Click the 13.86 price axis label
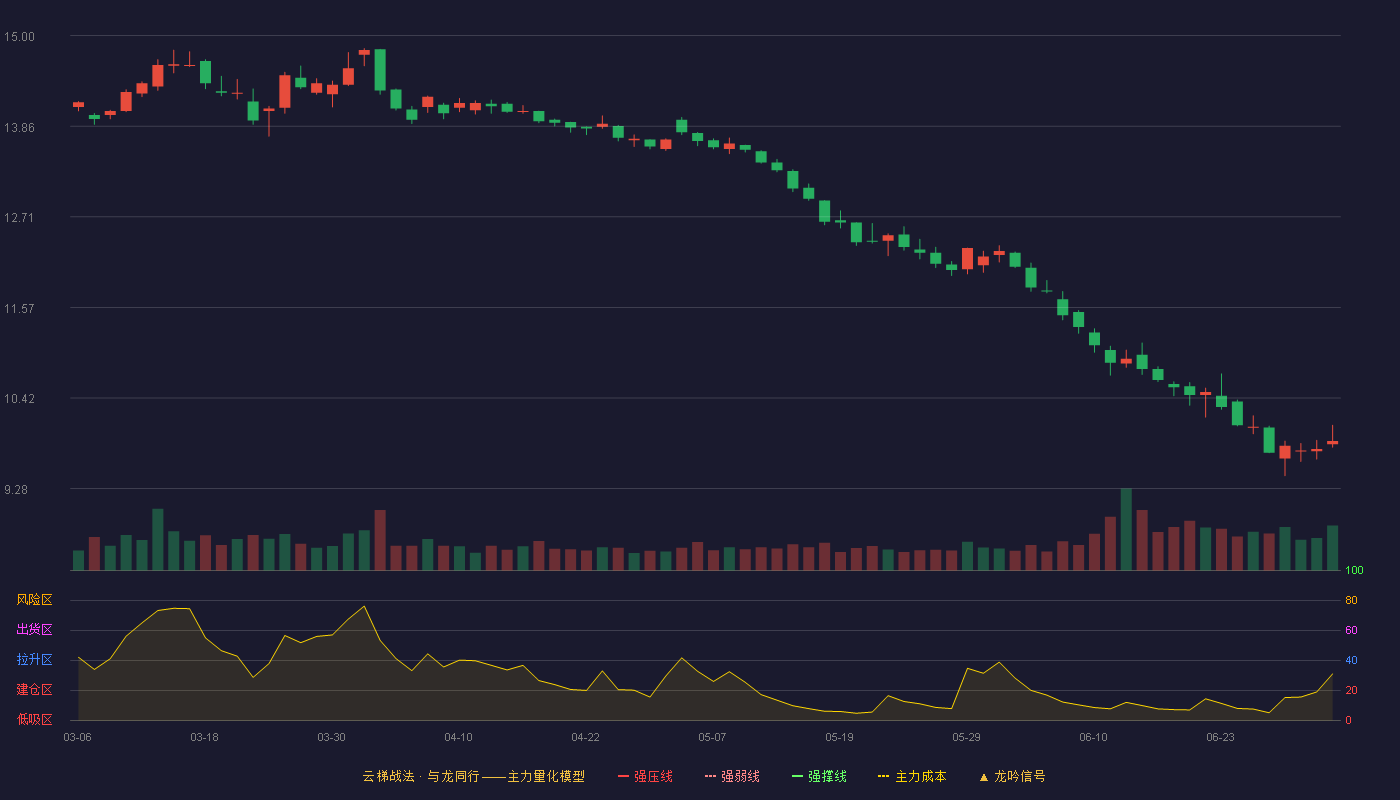 click(19, 128)
